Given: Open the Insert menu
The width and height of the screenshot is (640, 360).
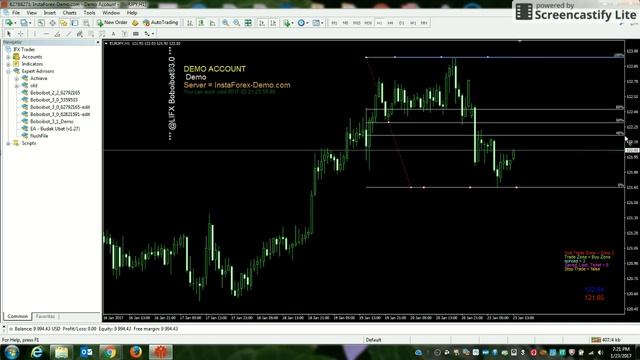Looking at the screenshot, I should point(49,13).
